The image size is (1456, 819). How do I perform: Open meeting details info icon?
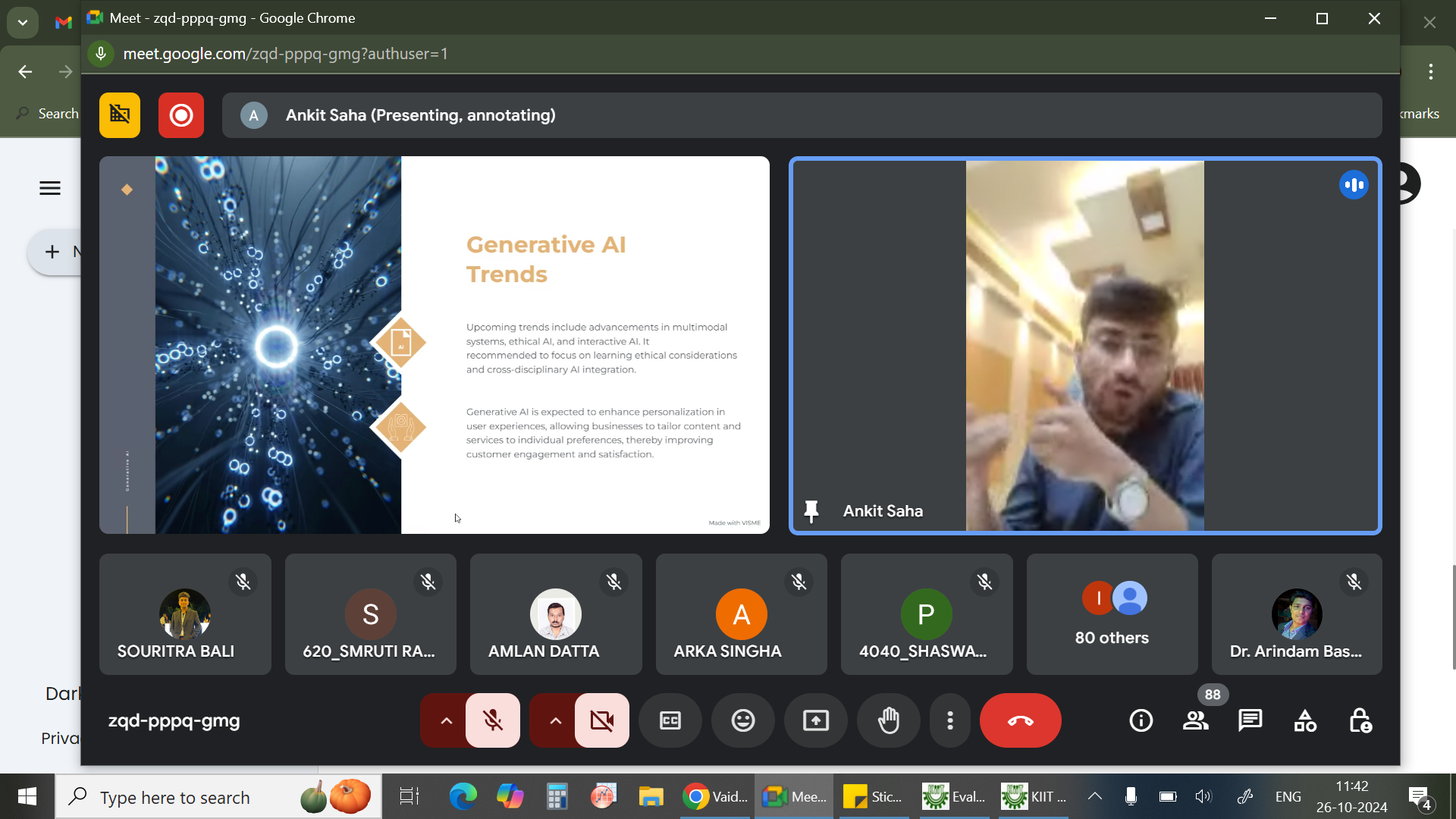(1141, 720)
